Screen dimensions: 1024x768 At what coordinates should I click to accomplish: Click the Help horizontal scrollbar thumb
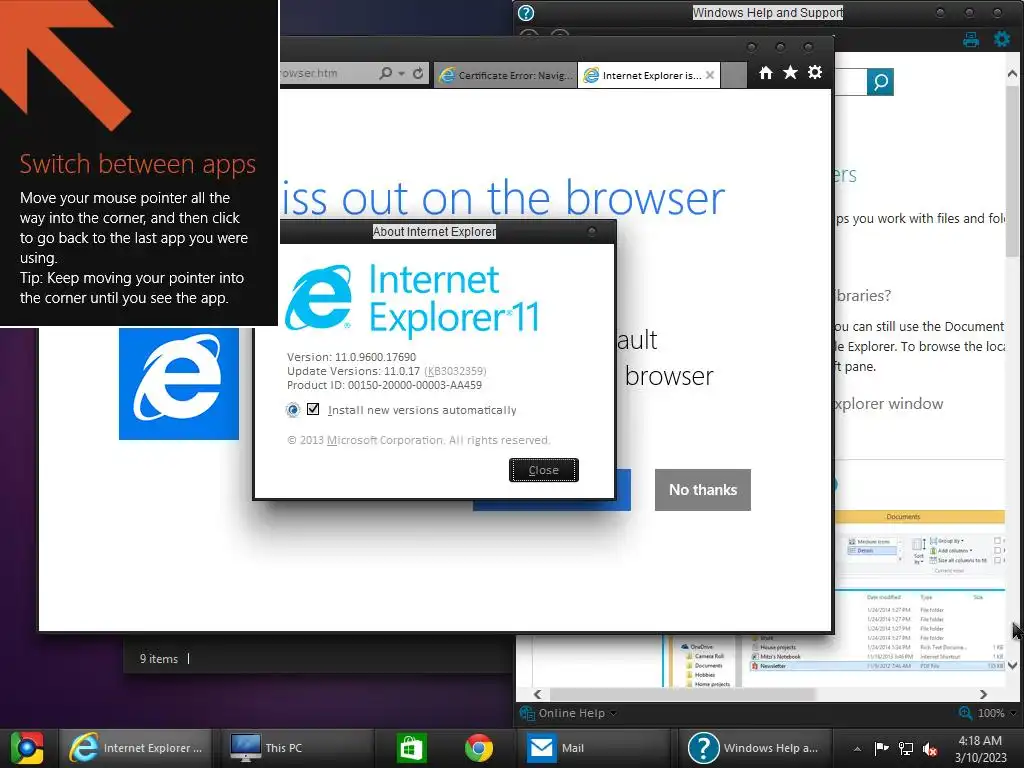pos(683,694)
